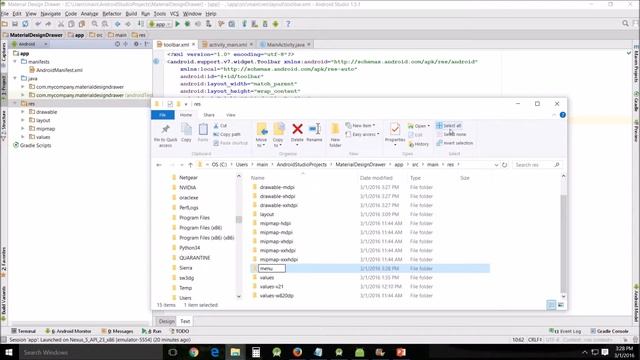Click the Explorer address bar refresh icon
This screenshot has height=360, width=640.
504,165
